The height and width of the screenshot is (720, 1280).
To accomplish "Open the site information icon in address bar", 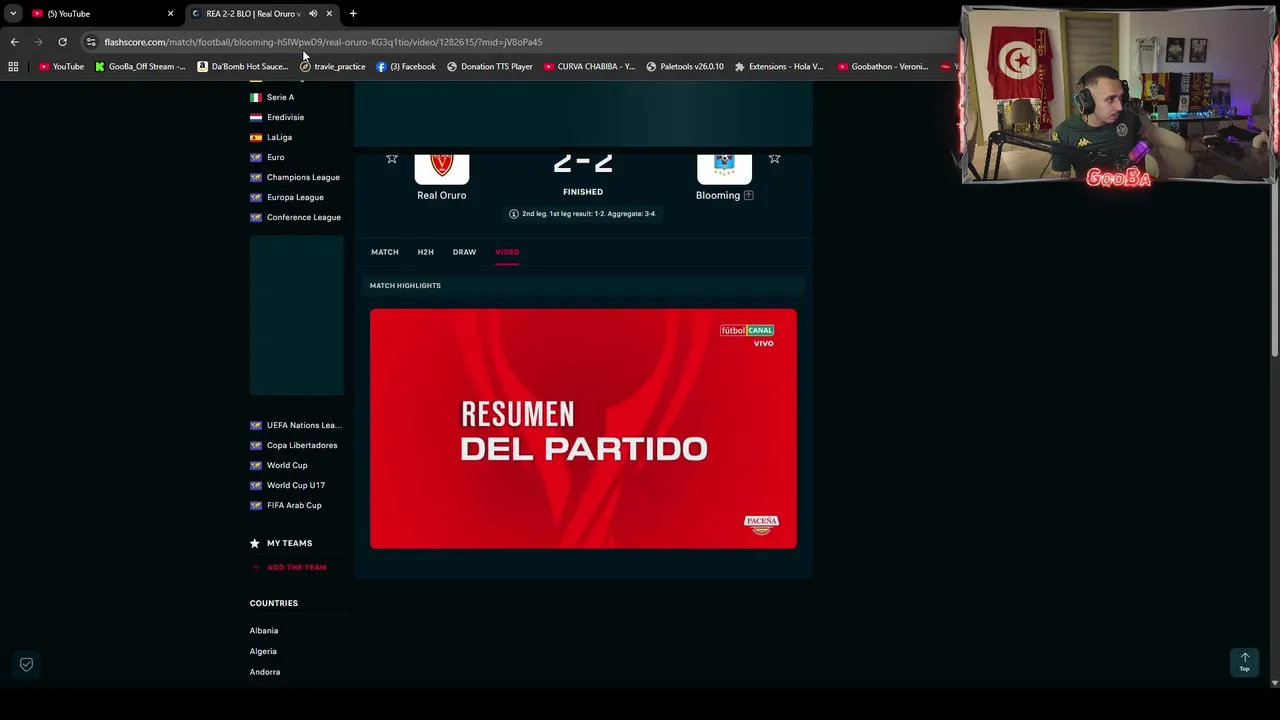I will tap(91, 42).
